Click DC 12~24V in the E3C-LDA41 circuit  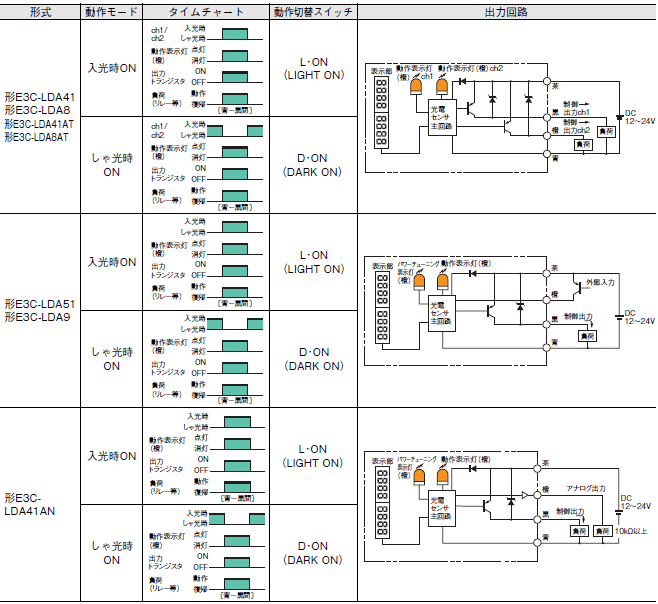640,117
